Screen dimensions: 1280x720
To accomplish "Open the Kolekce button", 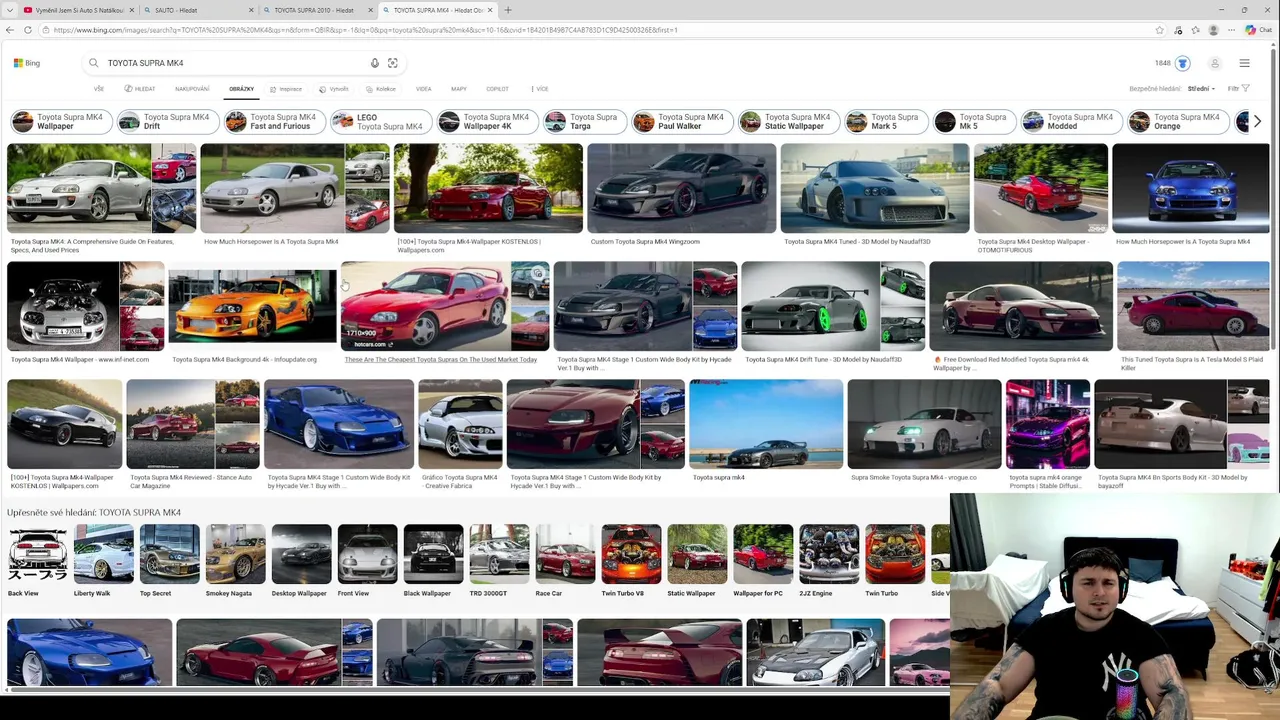I will pos(380,89).
